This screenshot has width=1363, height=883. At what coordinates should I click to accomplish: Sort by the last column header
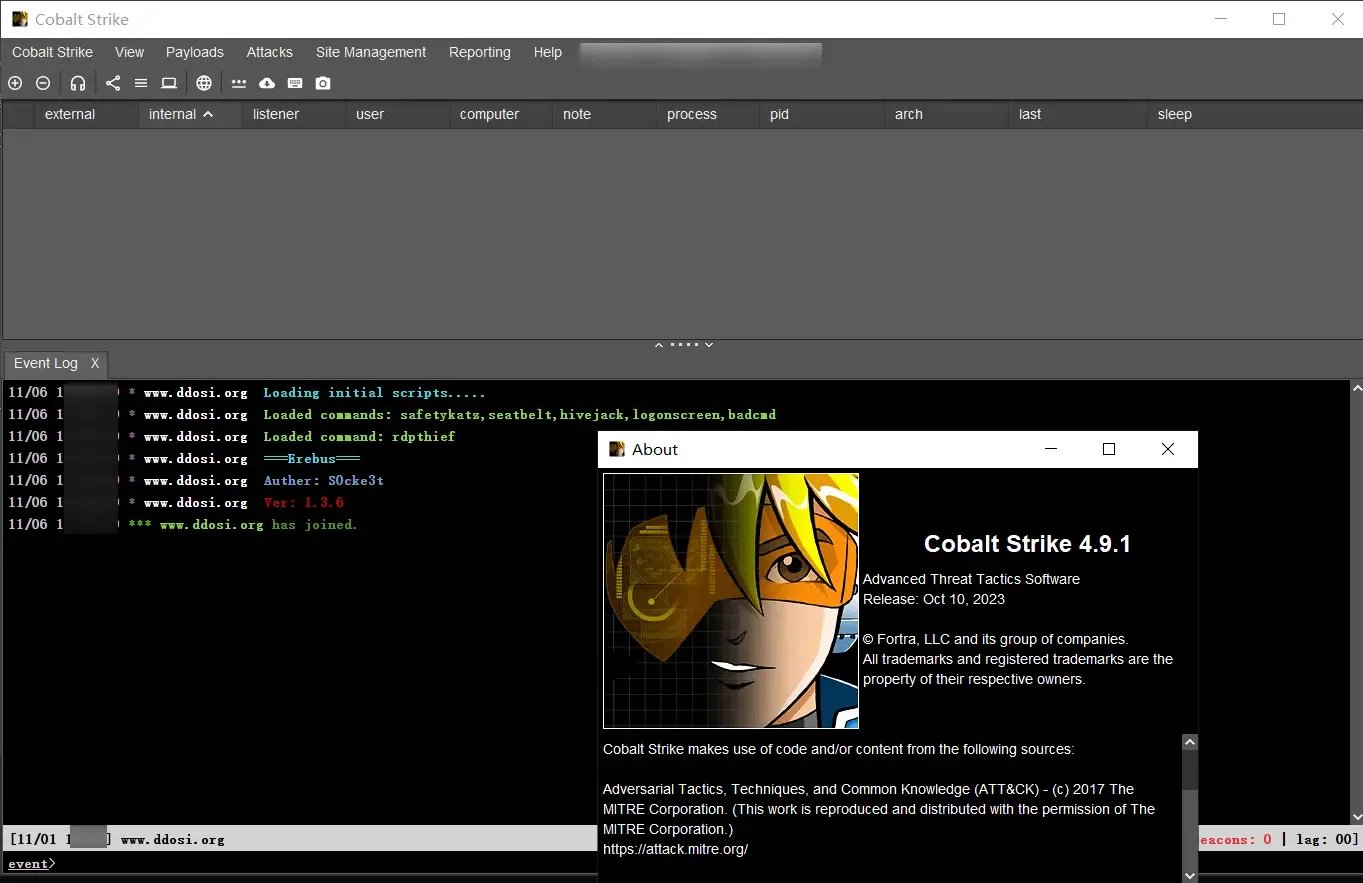[1078, 114]
